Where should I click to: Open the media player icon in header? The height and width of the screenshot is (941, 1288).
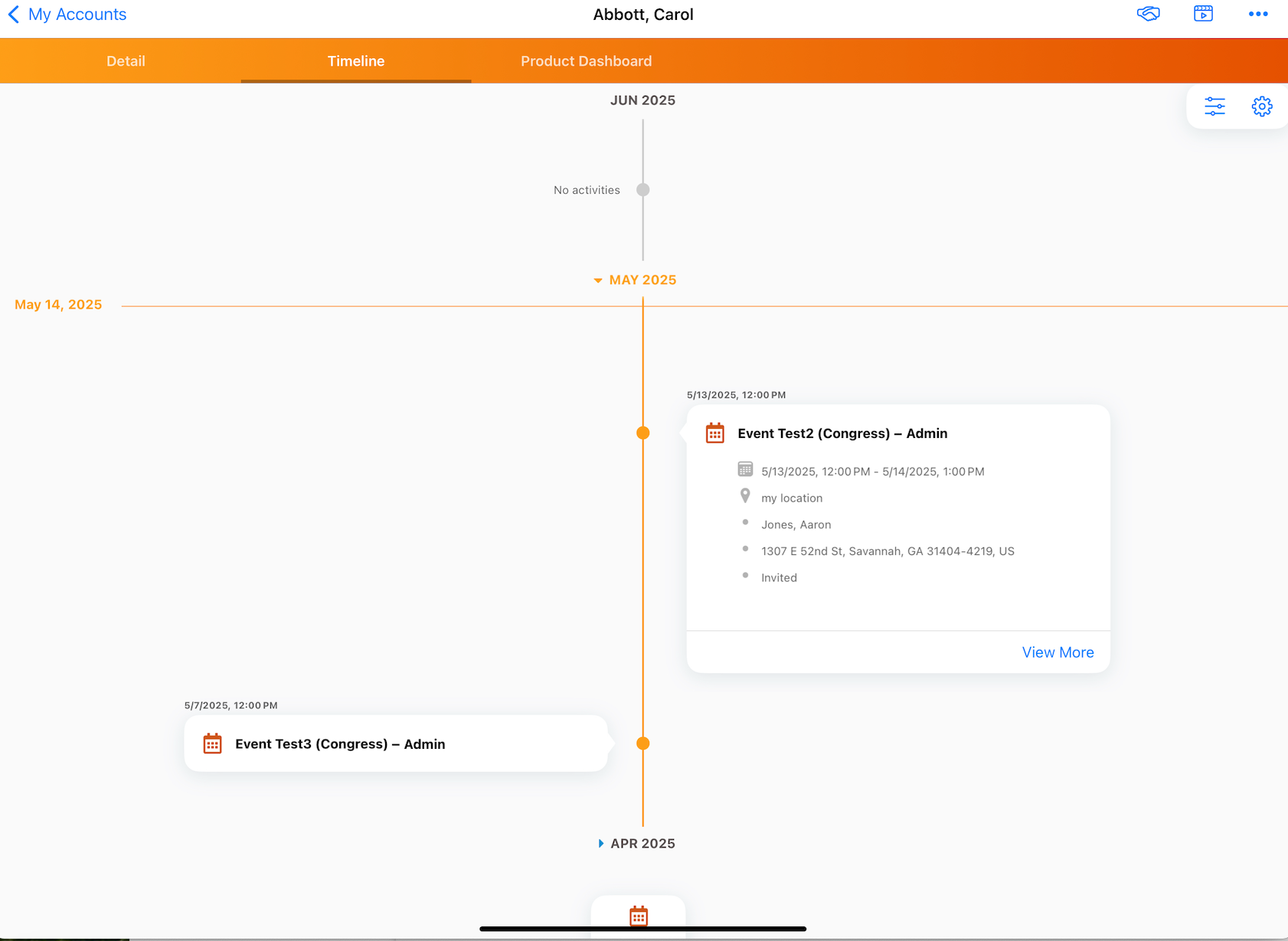click(x=1203, y=15)
